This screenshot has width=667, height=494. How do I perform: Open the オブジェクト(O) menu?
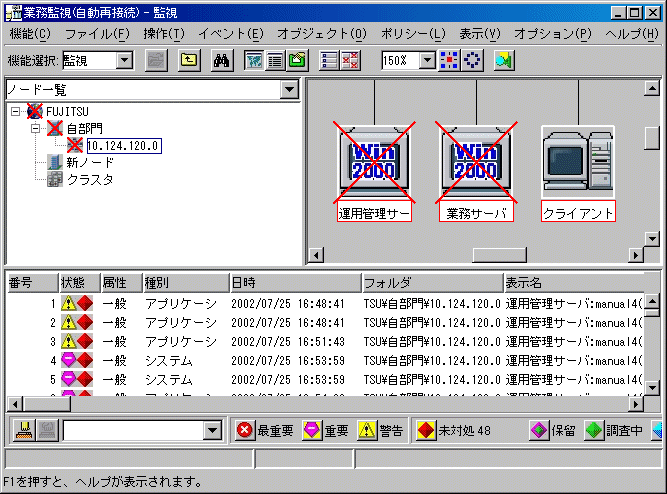pos(322,34)
